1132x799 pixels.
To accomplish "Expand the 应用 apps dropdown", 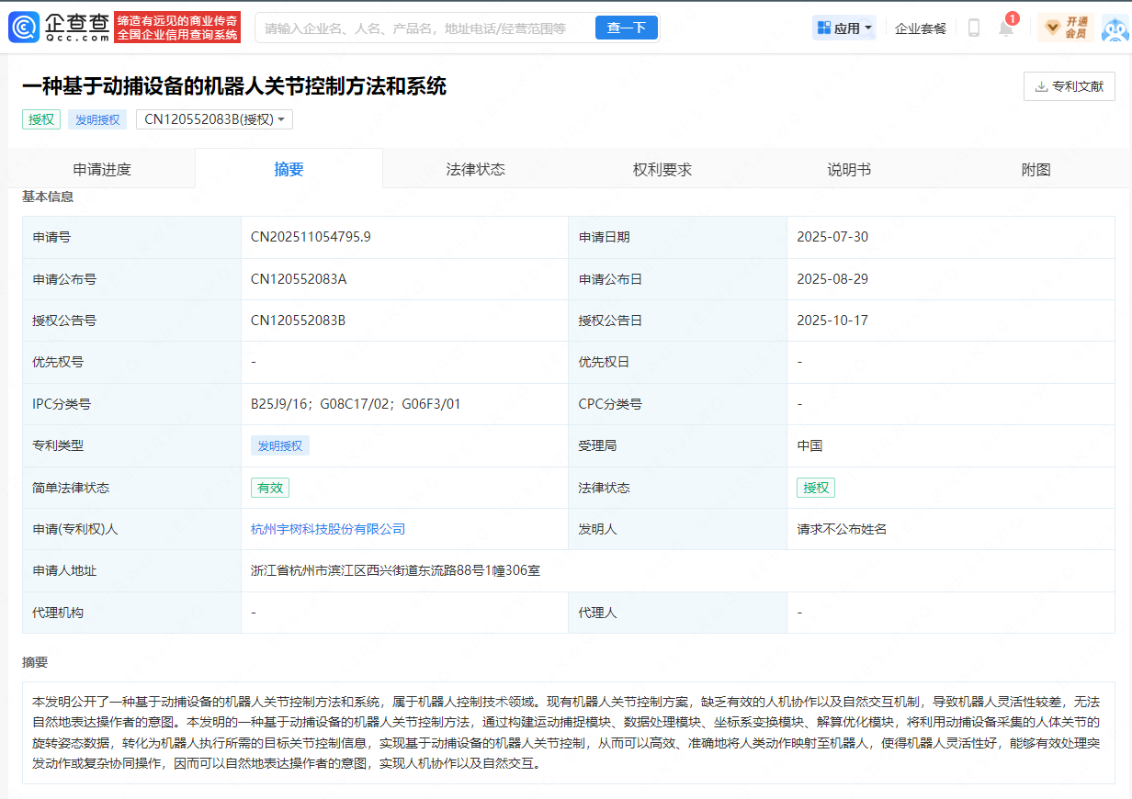I will click(845, 28).
